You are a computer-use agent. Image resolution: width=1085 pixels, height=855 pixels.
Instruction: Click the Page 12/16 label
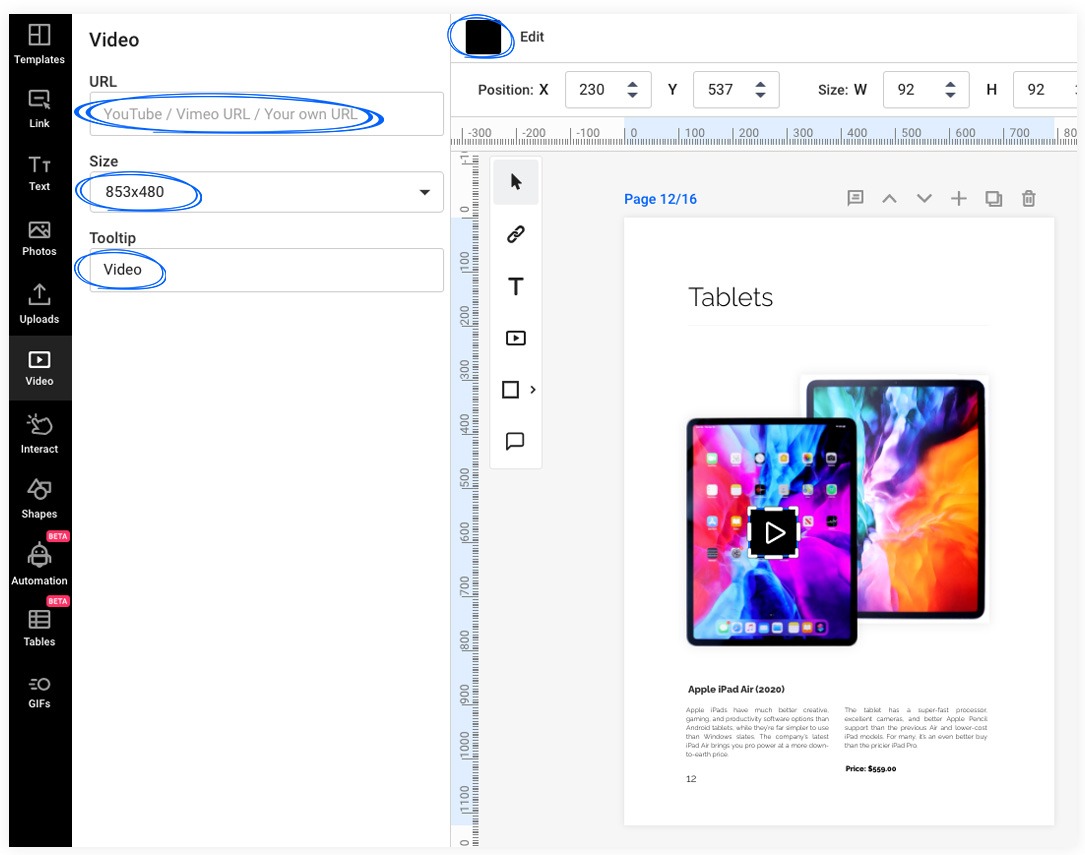pos(660,199)
